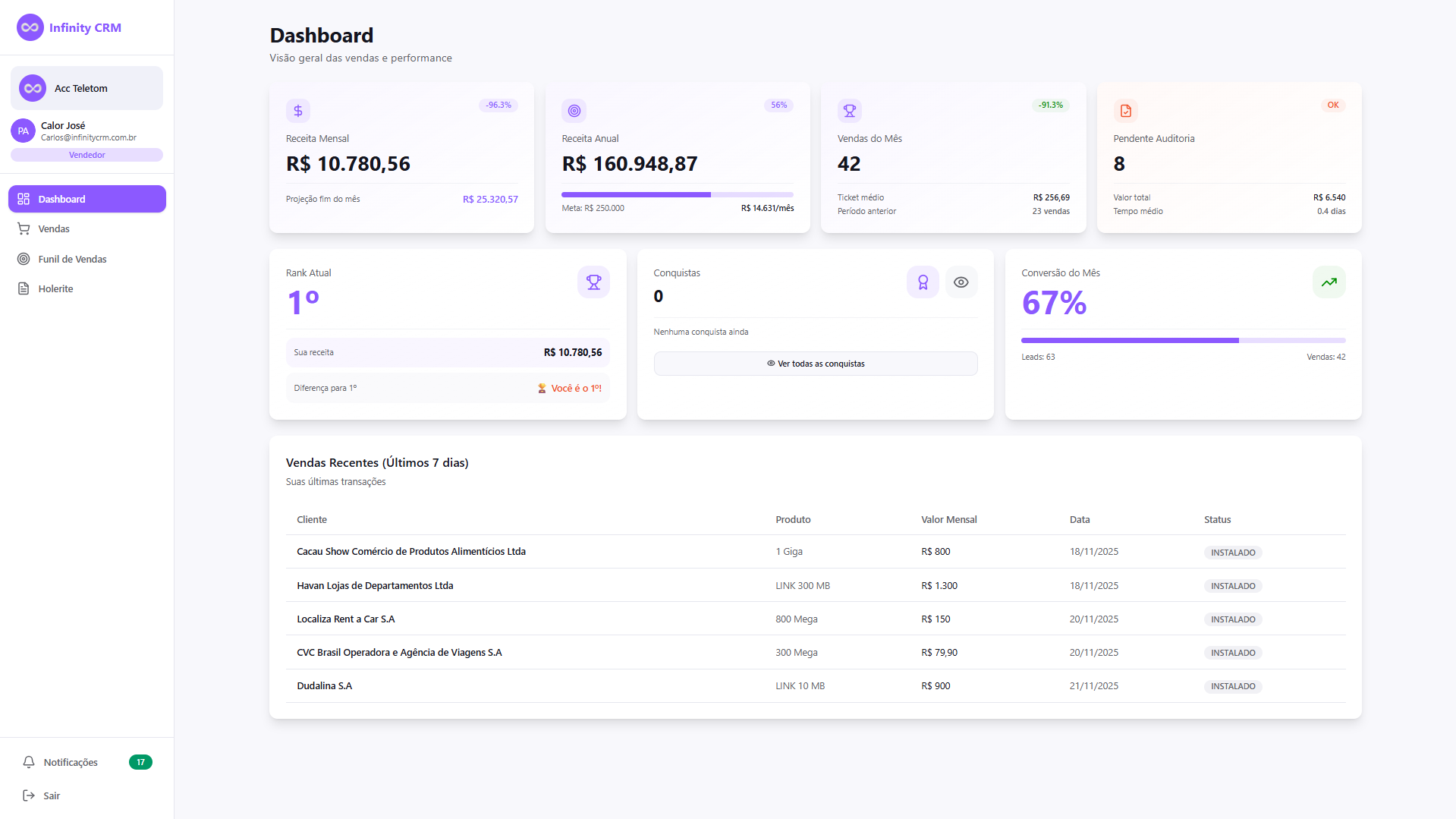Click the trophy icon in Vendas do Mês
Image resolution: width=1456 pixels, height=819 pixels.
coord(850,111)
